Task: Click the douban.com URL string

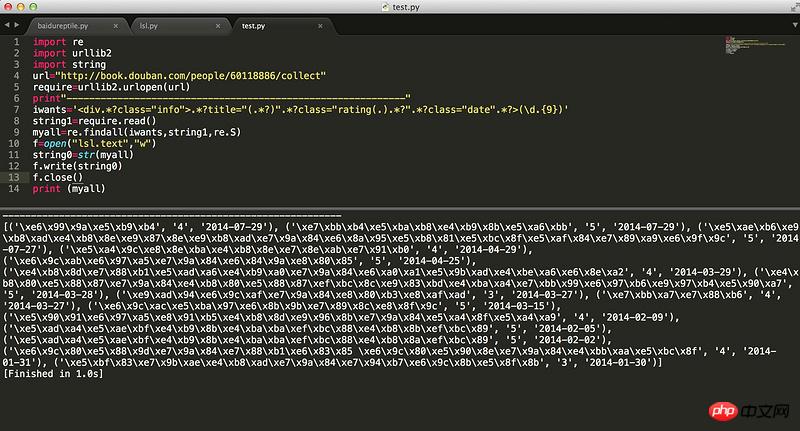Action: tap(190, 75)
